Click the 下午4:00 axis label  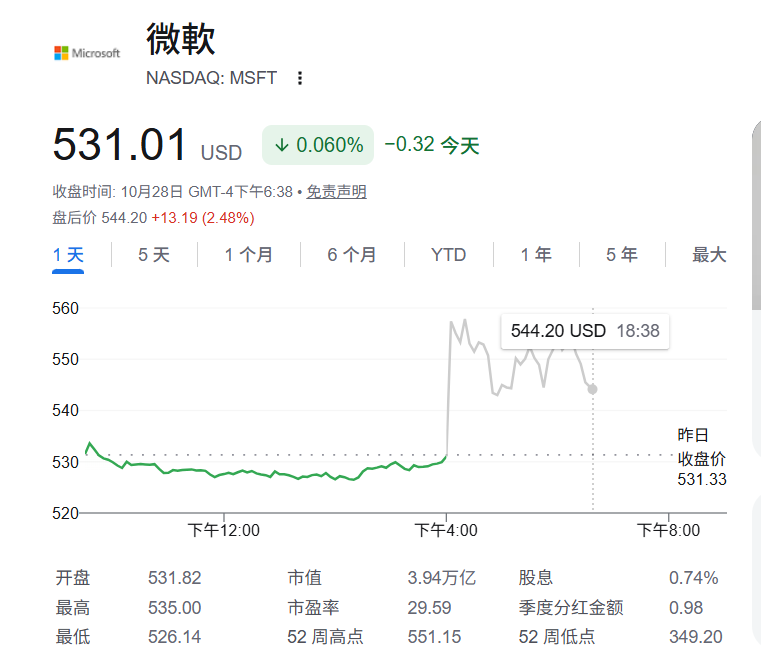click(x=446, y=530)
